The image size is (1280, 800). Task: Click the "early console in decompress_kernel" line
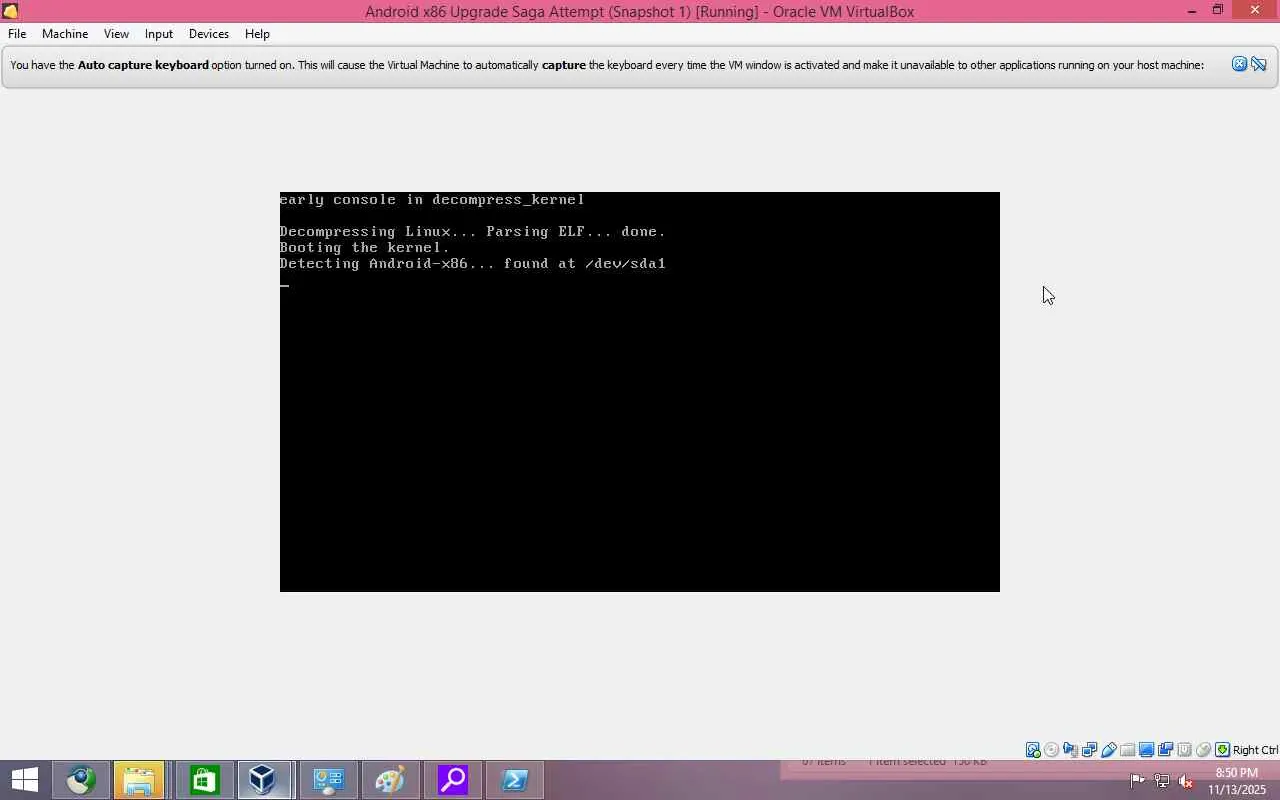(432, 200)
